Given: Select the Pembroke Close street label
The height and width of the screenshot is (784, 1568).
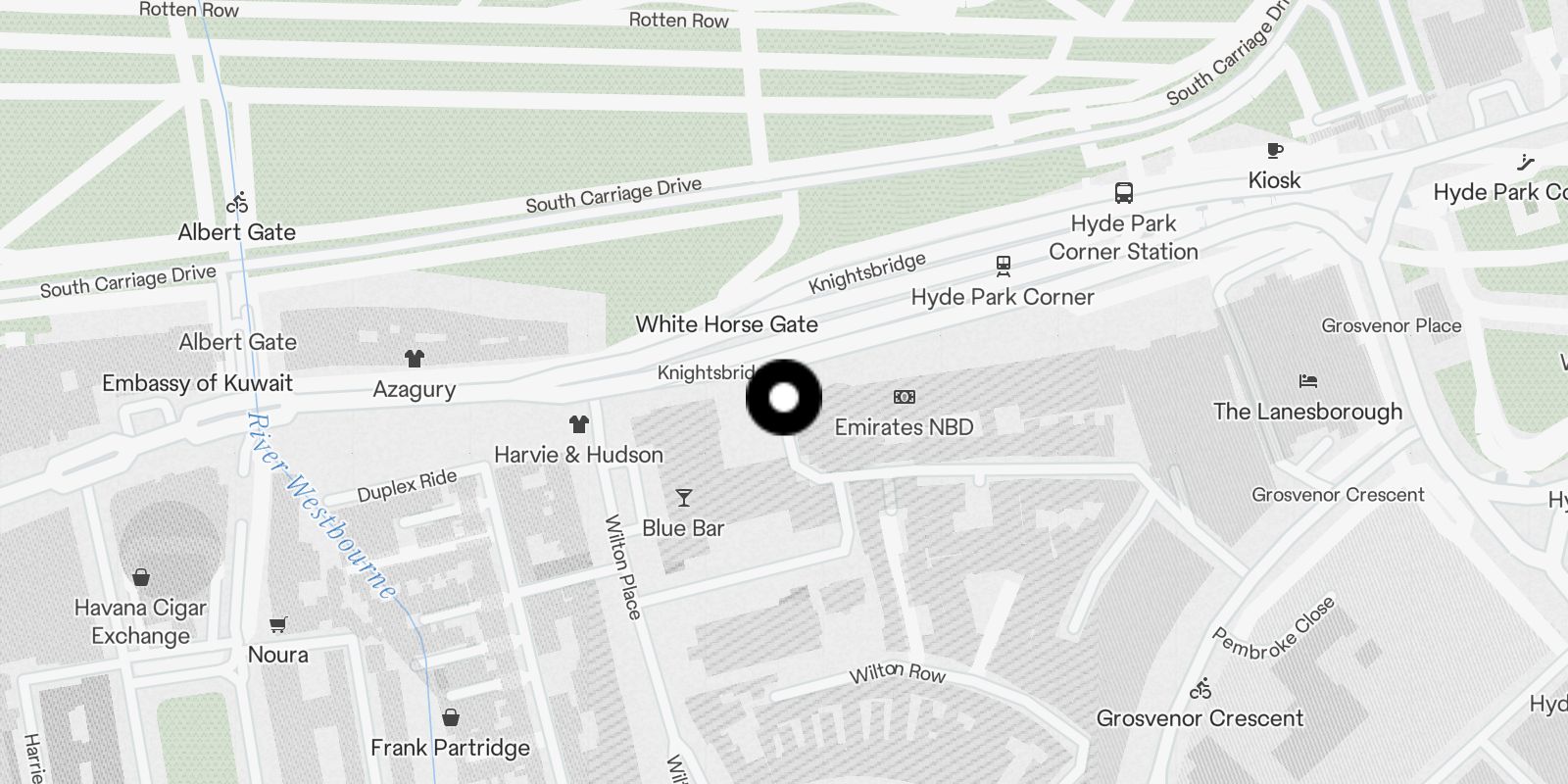Looking at the screenshot, I should tap(1274, 628).
